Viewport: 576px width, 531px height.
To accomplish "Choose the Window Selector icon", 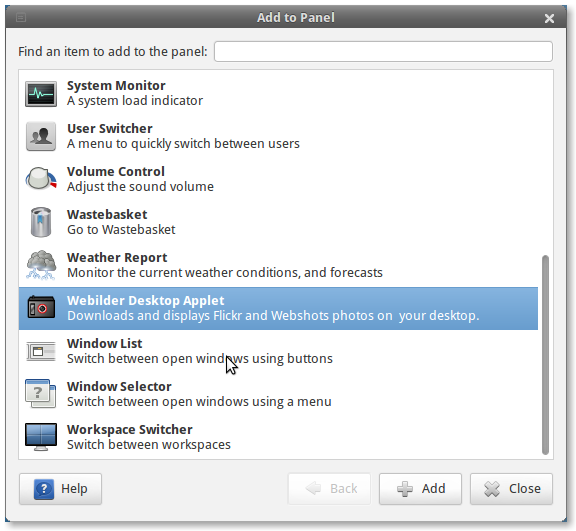I will [x=41, y=394].
